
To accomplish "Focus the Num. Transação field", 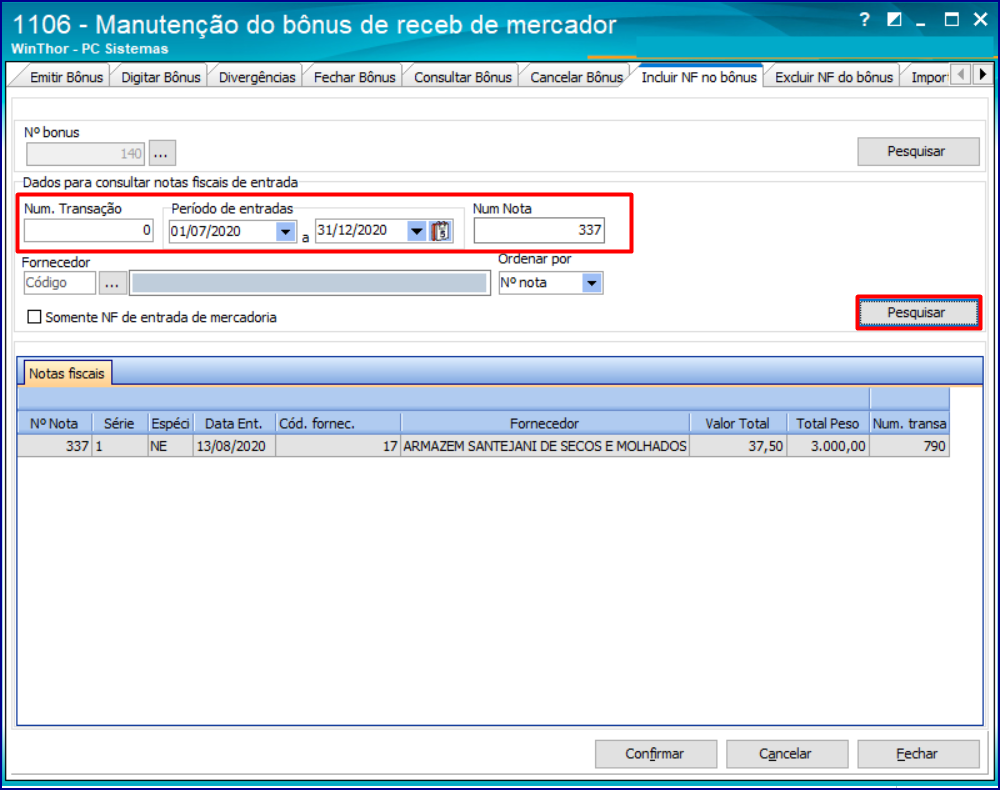I will 89,230.
